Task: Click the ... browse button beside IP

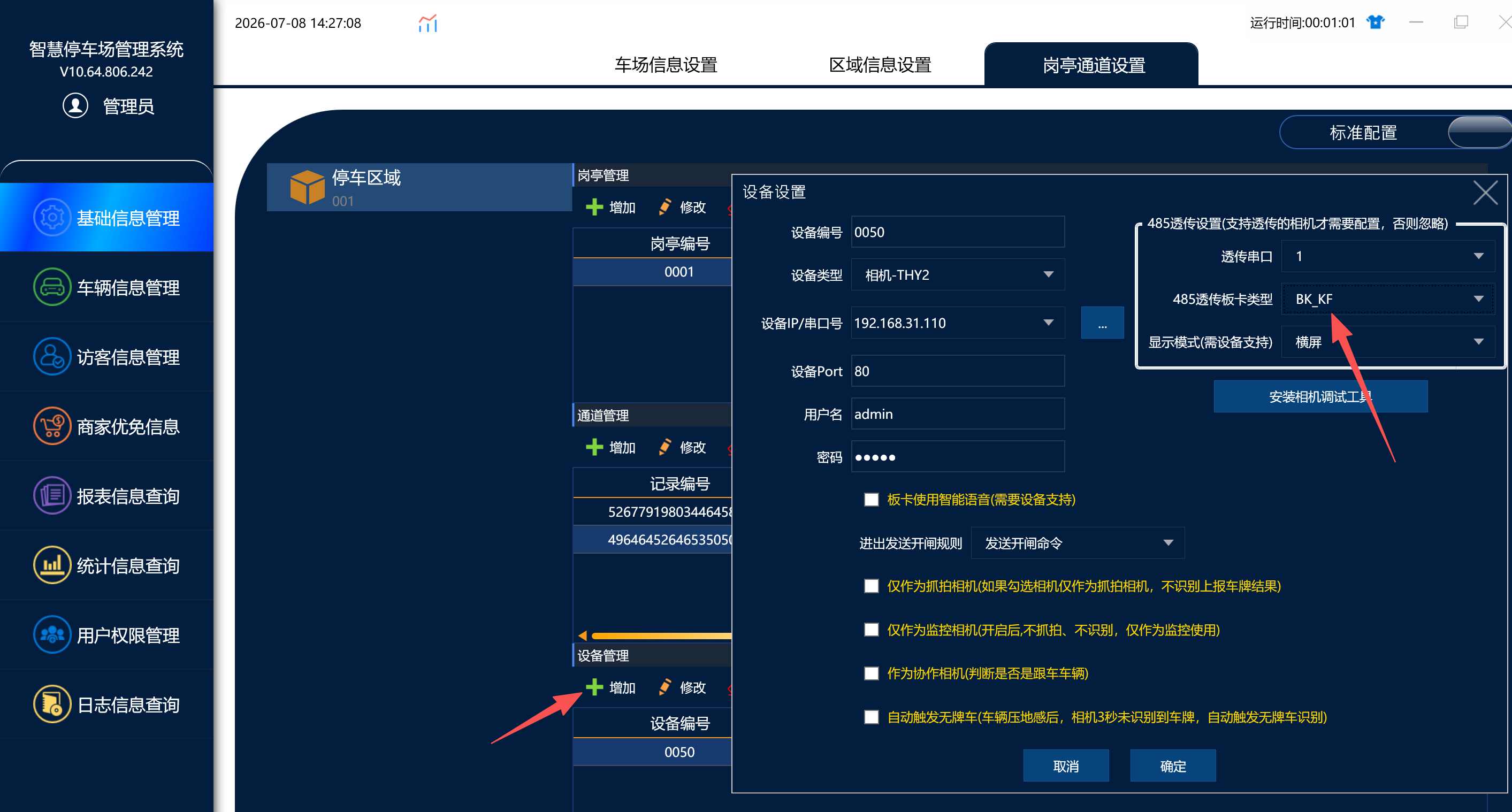Action: (1102, 323)
